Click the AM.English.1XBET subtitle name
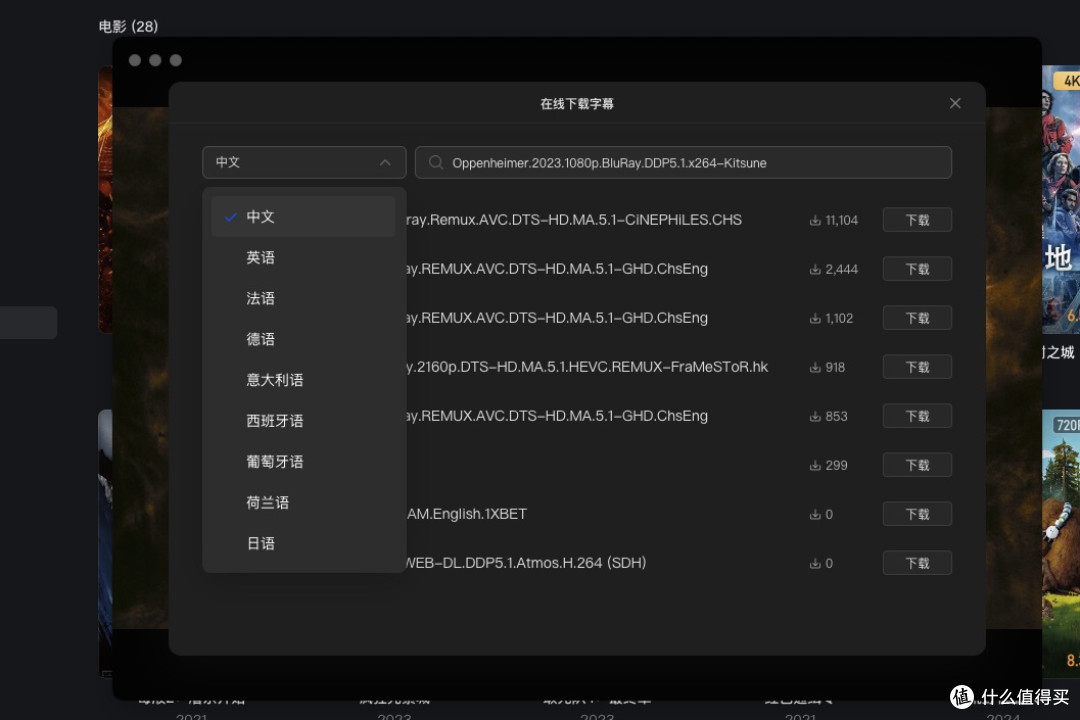This screenshot has height=720, width=1080. (x=467, y=514)
